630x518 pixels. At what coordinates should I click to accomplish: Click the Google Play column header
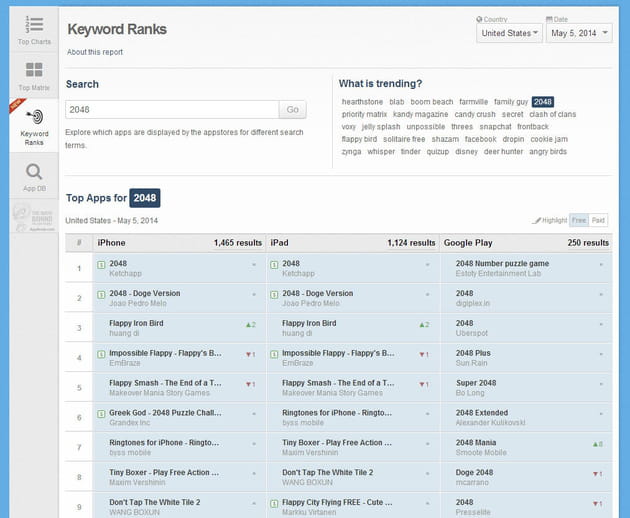pos(468,243)
